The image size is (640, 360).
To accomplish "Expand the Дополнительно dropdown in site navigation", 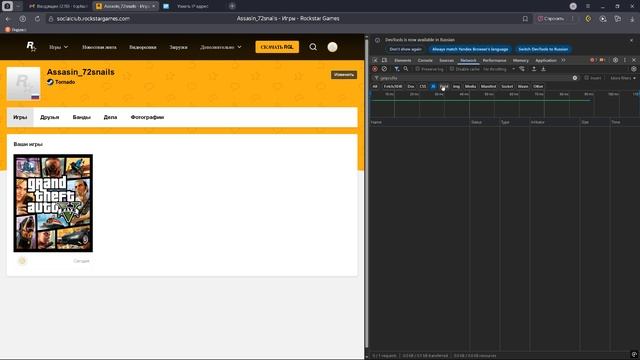I will coord(221,47).
